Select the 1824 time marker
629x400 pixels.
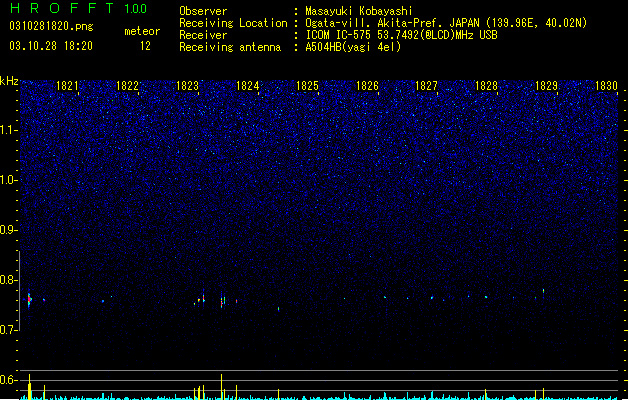click(x=248, y=86)
